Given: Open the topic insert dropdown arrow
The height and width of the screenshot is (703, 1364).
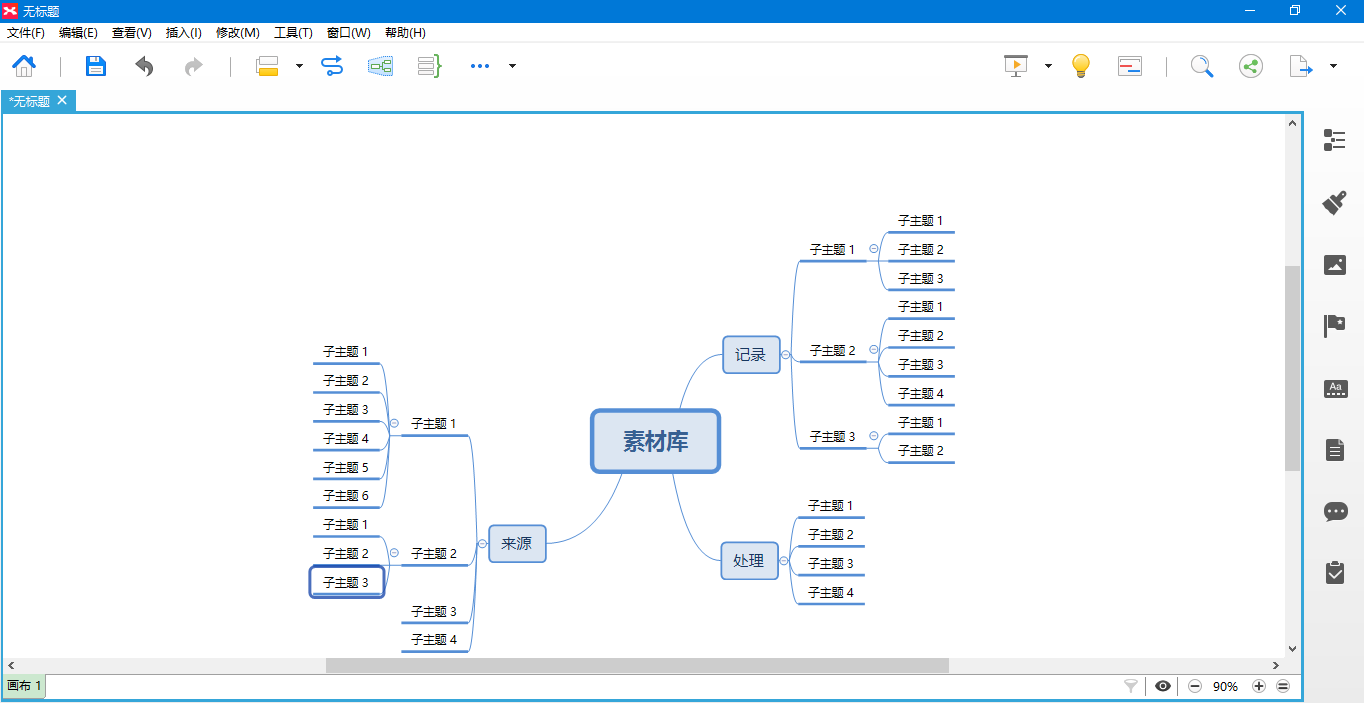Looking at the screenshot, I should [x=299, y=66].
